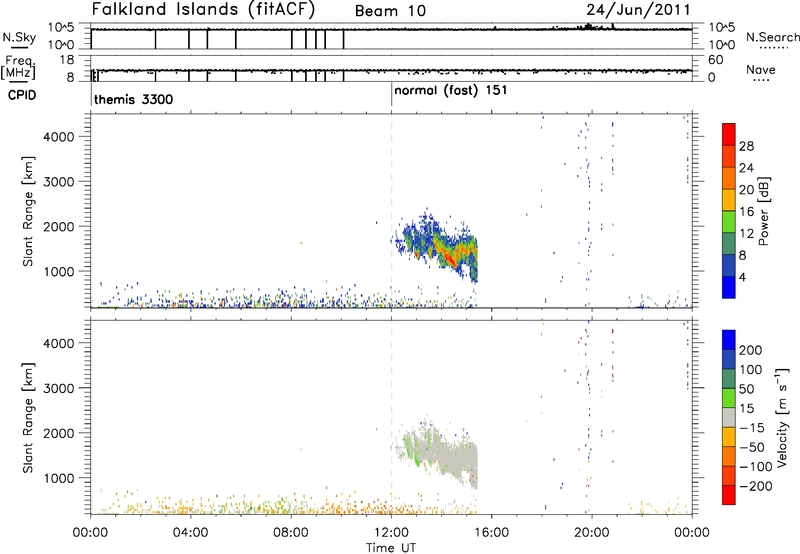
Task: Click the '16:00' time axis tick label
Action: (492, 533)
